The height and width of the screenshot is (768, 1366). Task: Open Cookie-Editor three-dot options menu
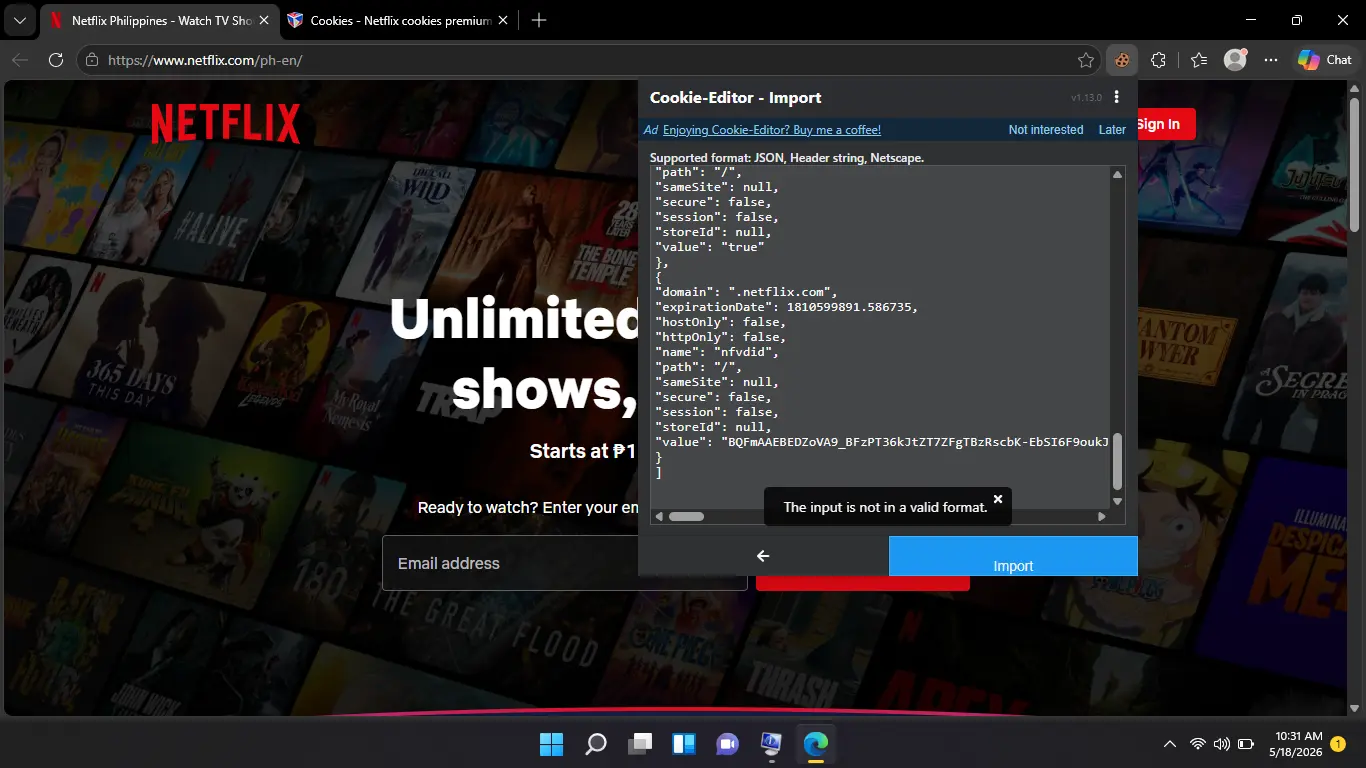[1117, 97]
